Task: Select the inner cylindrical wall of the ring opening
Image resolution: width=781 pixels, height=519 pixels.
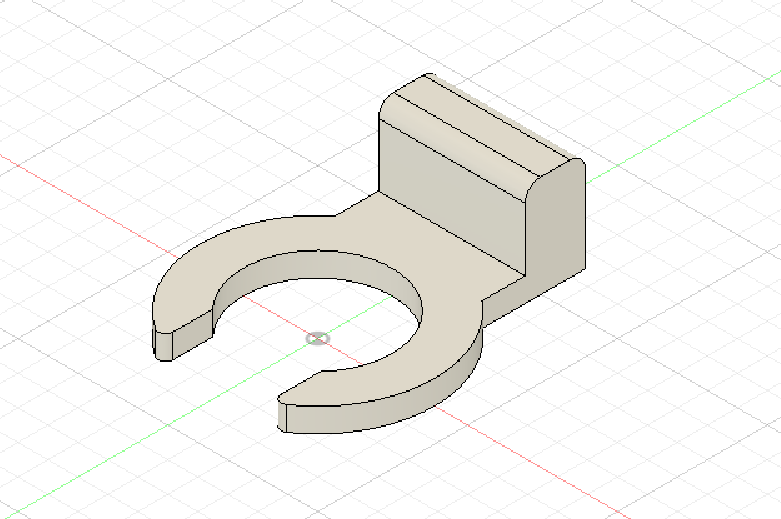Action: click(x=319, y=265)
